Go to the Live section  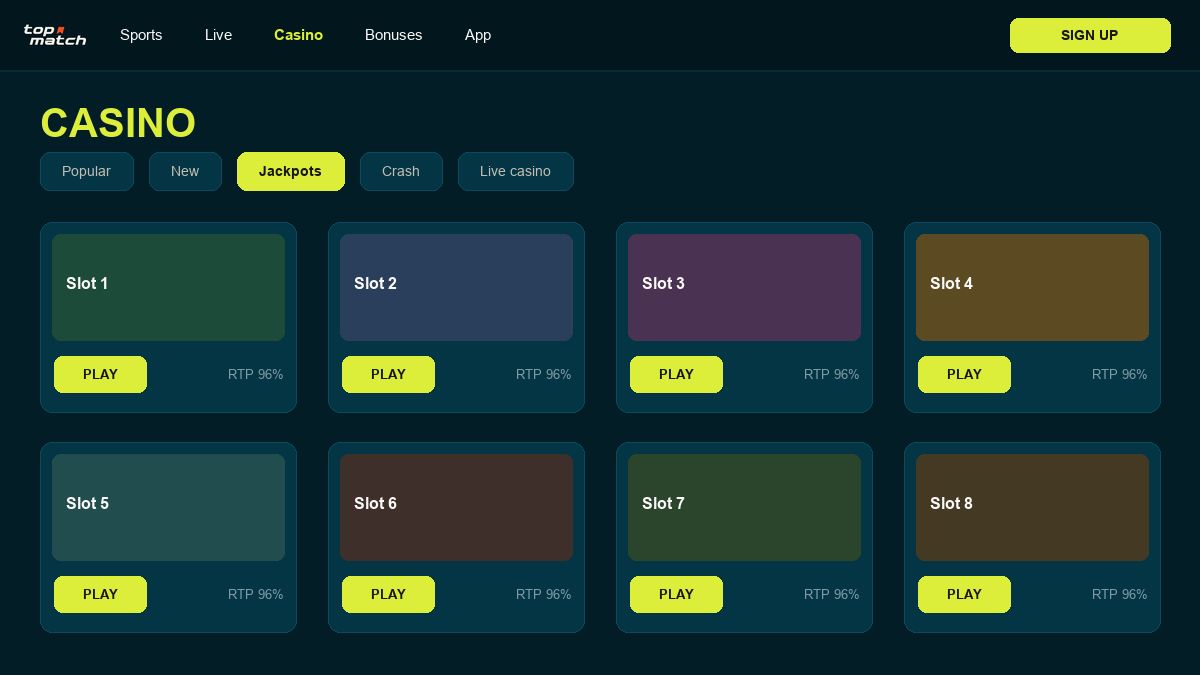(x=218, y=35)
